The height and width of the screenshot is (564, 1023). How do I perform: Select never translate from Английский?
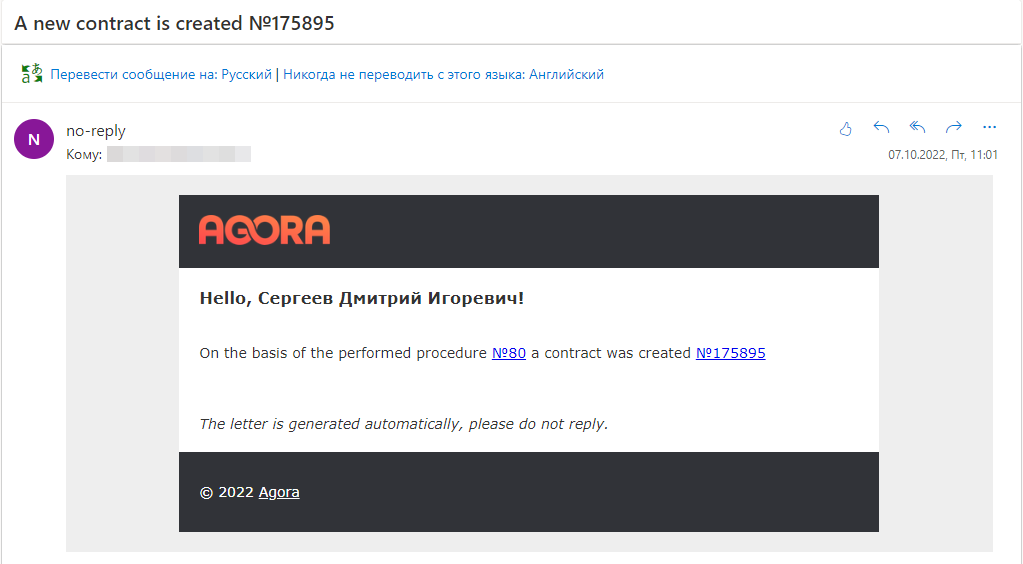(x=444, y=74)
